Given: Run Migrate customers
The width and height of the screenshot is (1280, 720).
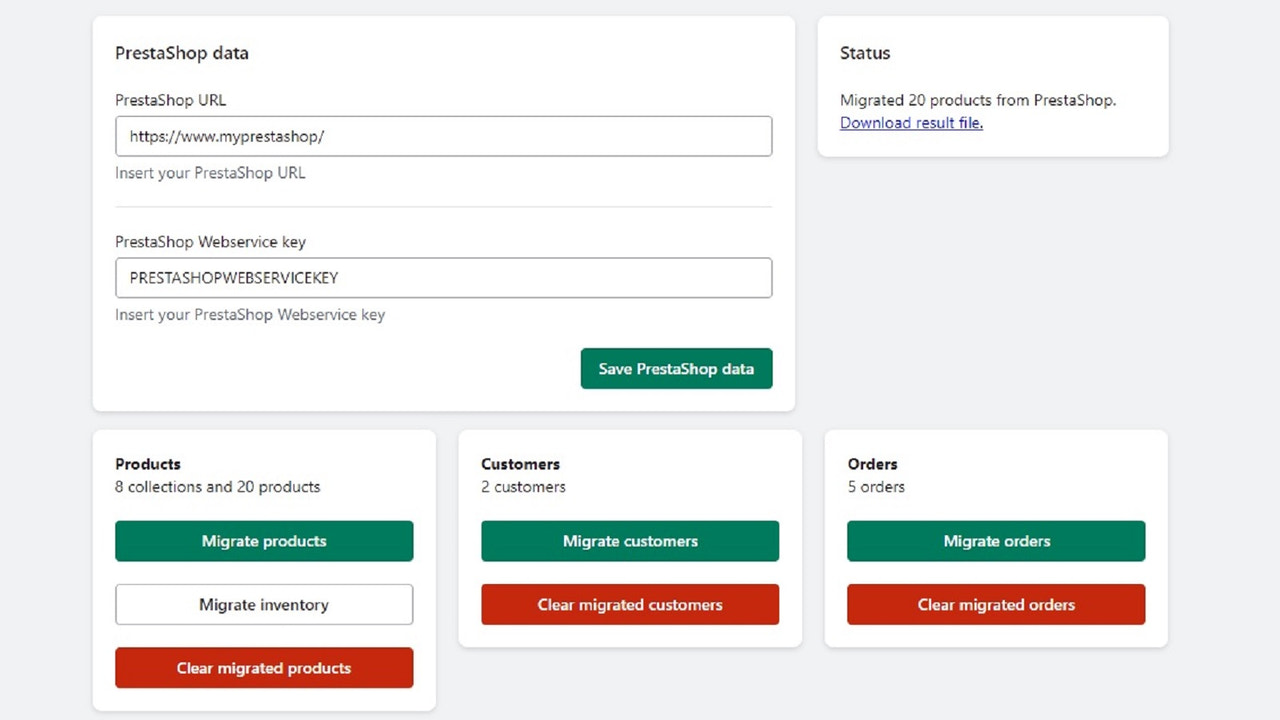Looking at the screenshot, I should (630, 541).
